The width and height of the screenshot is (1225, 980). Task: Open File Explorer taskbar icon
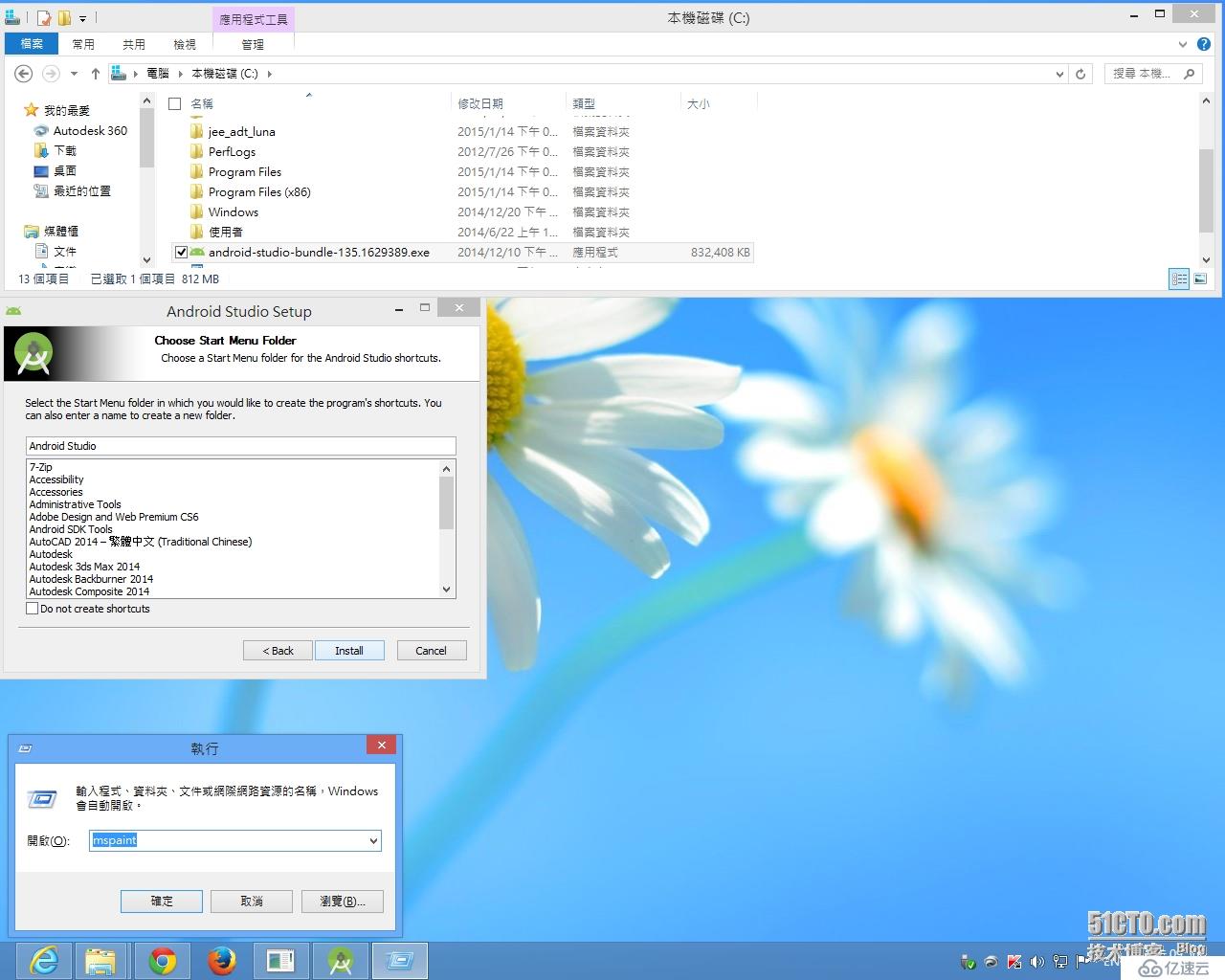click(x=100, y=961)
